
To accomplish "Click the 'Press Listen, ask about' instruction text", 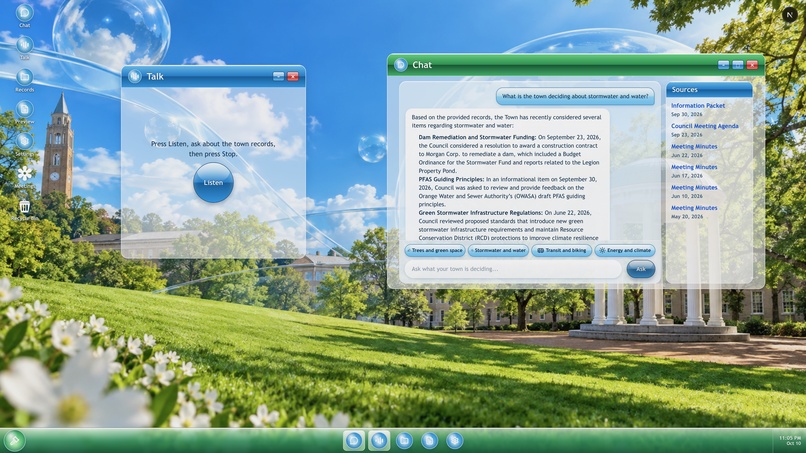I will pyautogui.click(x=213, y=149).
